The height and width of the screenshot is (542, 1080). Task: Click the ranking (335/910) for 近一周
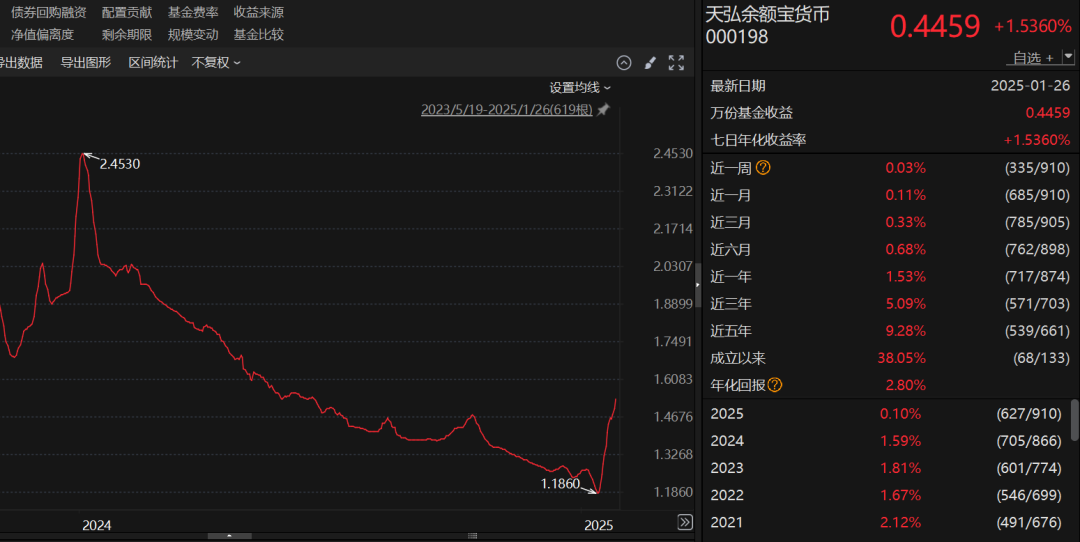point(1037,168)
